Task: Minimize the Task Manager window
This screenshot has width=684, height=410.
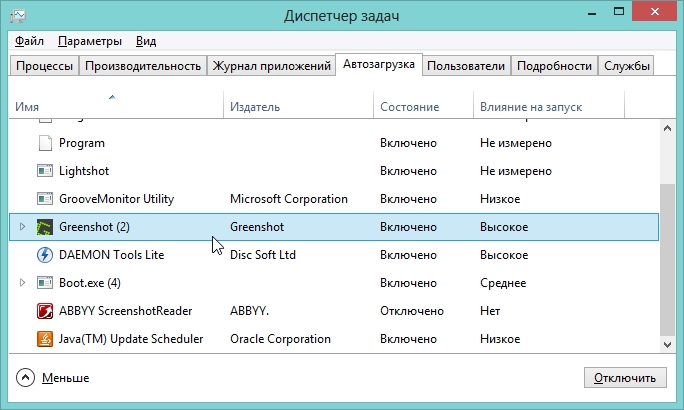Action: click(592, 13)
